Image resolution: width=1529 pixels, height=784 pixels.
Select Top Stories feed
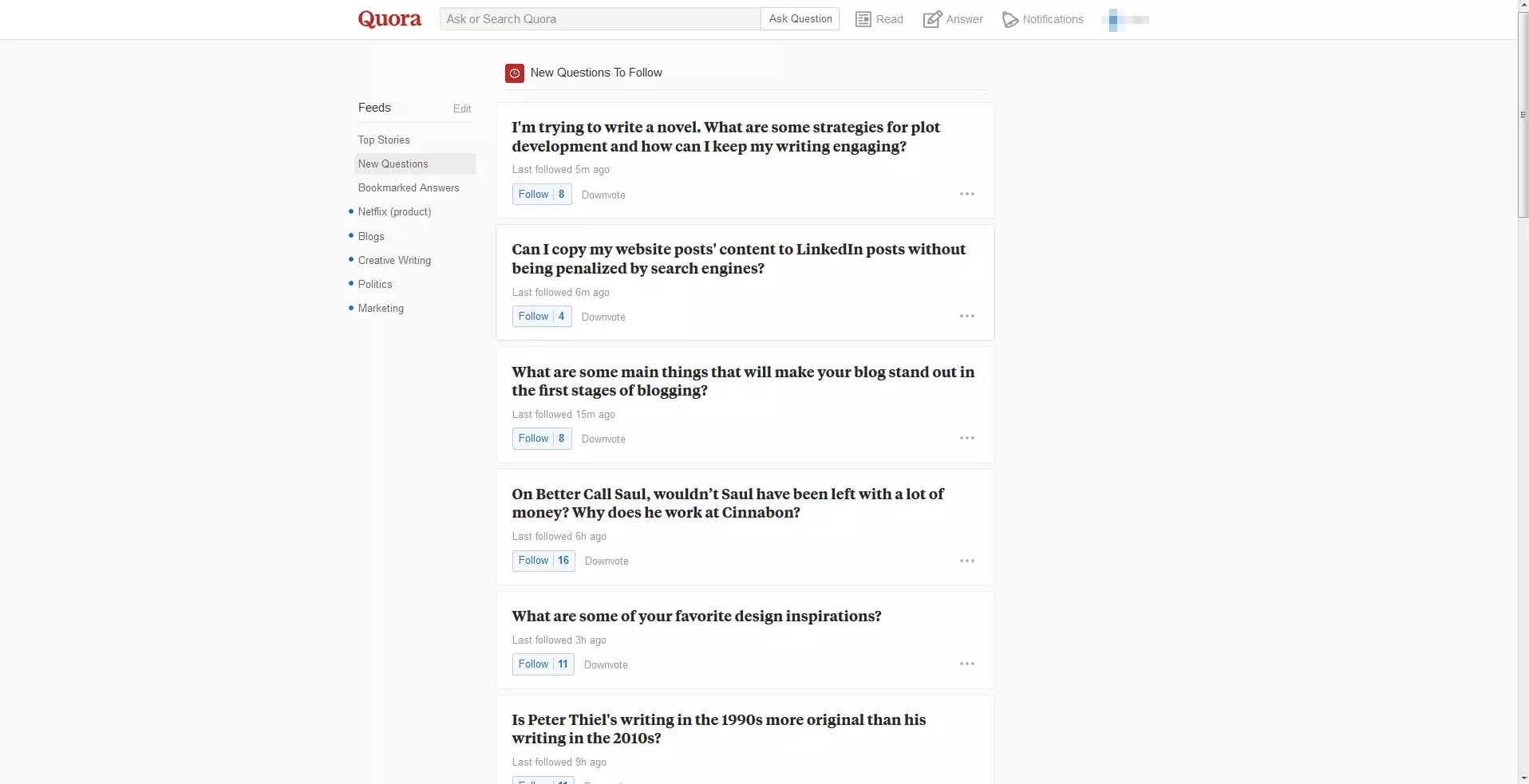click(x=384, y=140)
